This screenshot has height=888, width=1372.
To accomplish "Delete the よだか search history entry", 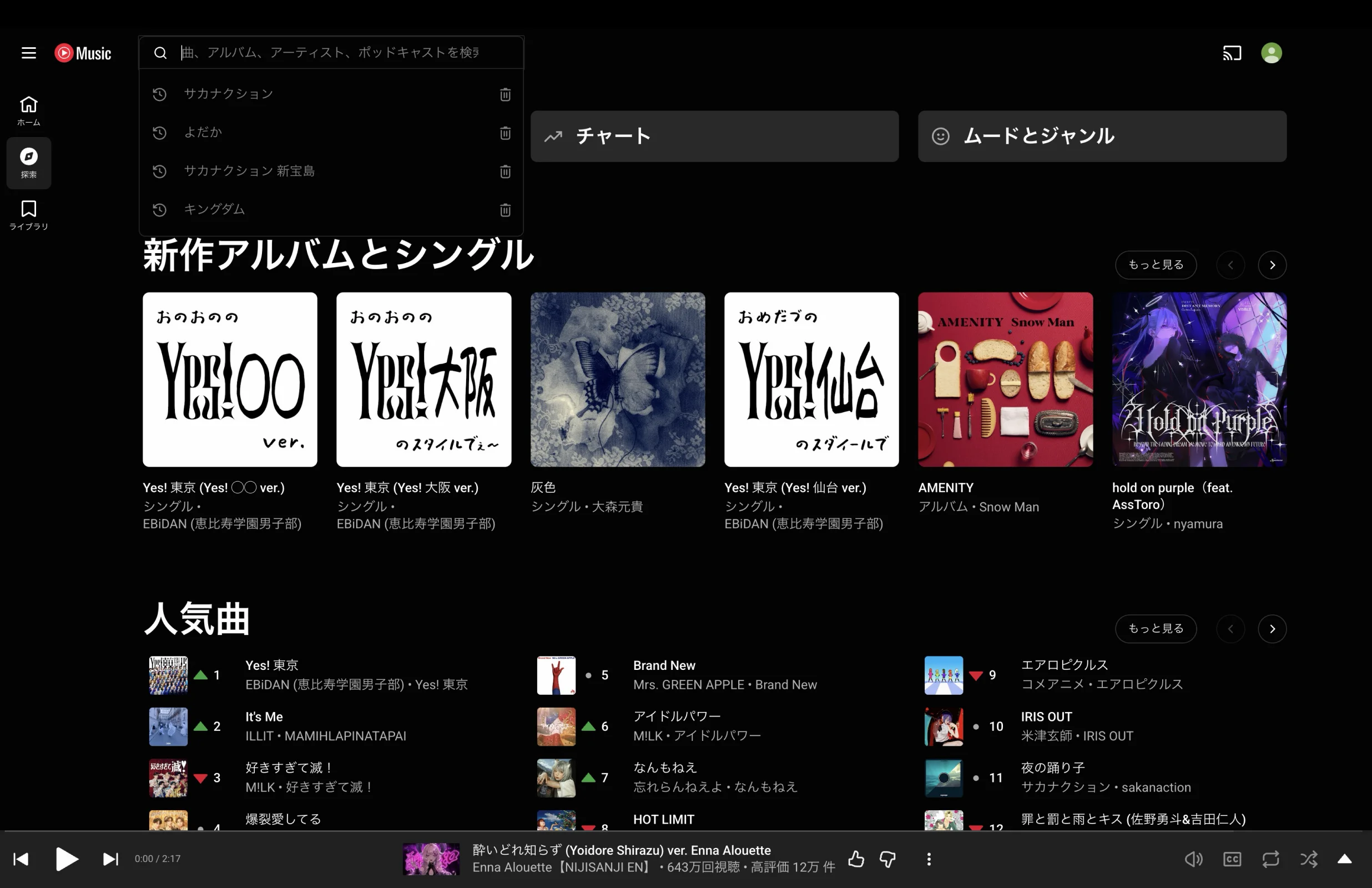I will click(505, 133).
